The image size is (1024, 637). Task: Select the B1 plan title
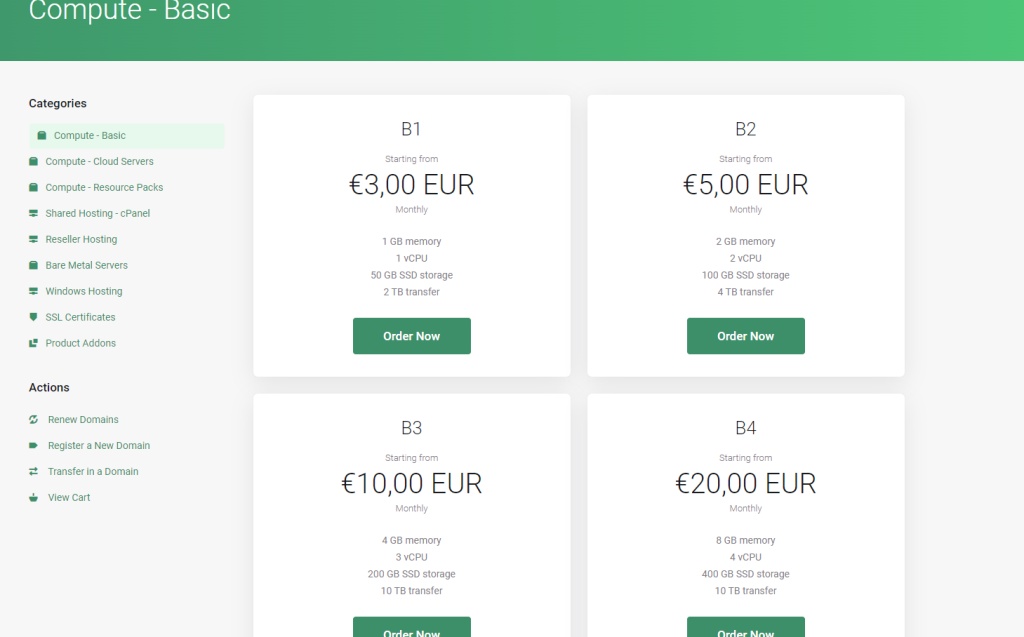tap(411, 129)
